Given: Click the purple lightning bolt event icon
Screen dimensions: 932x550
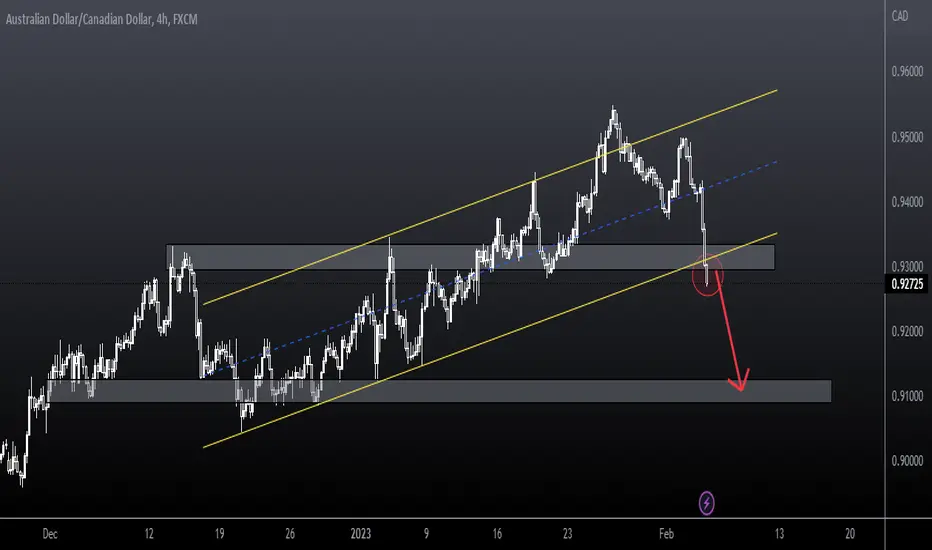Looking at the screenshot, I should coord(706,504).
